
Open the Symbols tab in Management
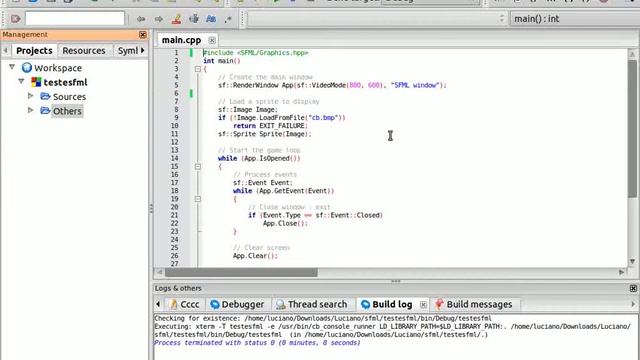click(x=128, y=51)
